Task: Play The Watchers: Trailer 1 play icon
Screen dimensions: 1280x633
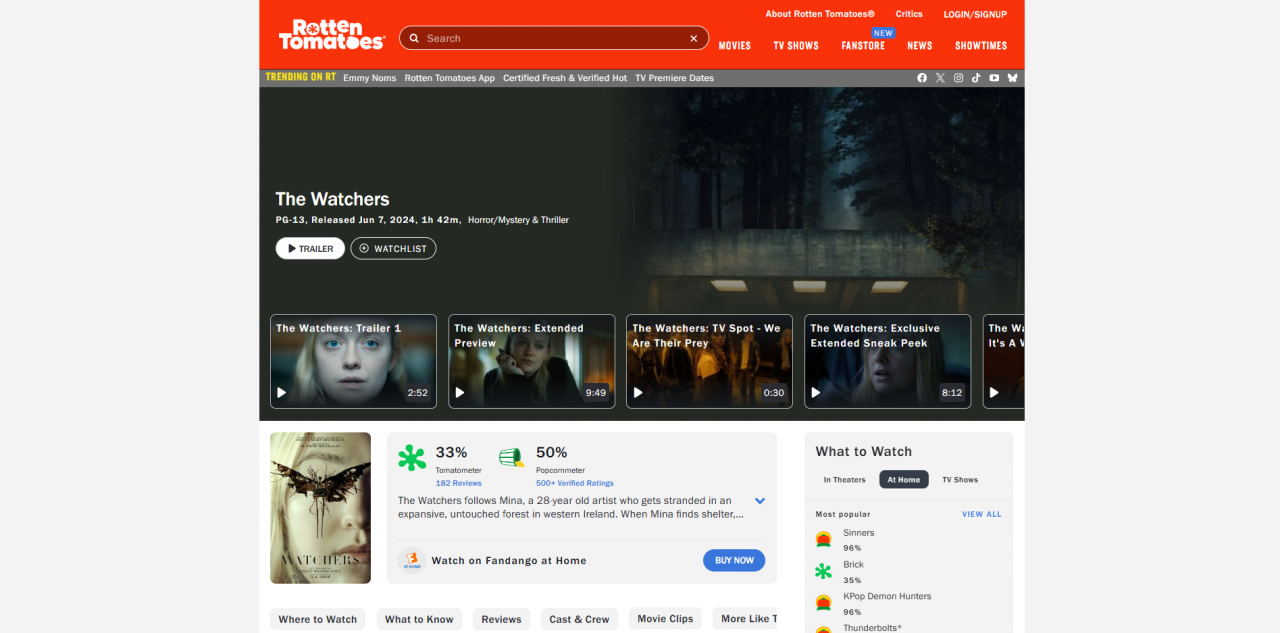Action: coord(282,392)
